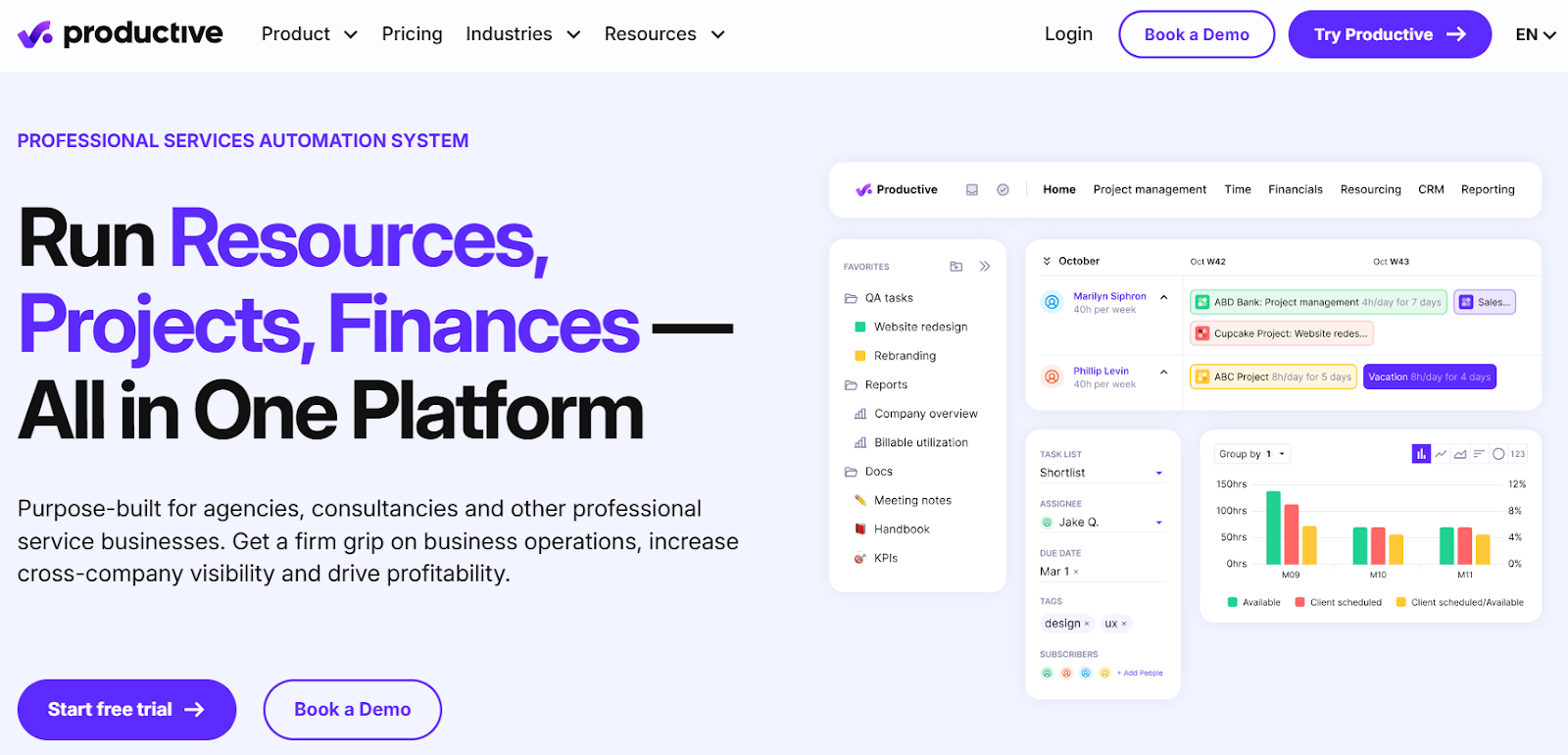This screenshot has height=755, width=1568.
Task: Click the green Available legend swatch
Action: click(x=1233, y=602)
